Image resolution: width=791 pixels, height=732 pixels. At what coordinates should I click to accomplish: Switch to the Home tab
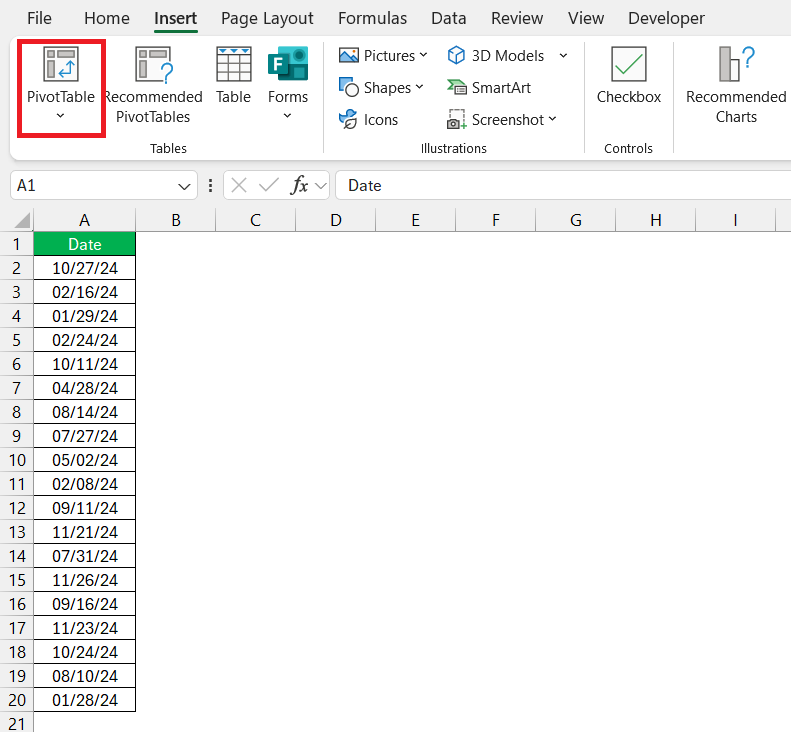click(107, 18)
